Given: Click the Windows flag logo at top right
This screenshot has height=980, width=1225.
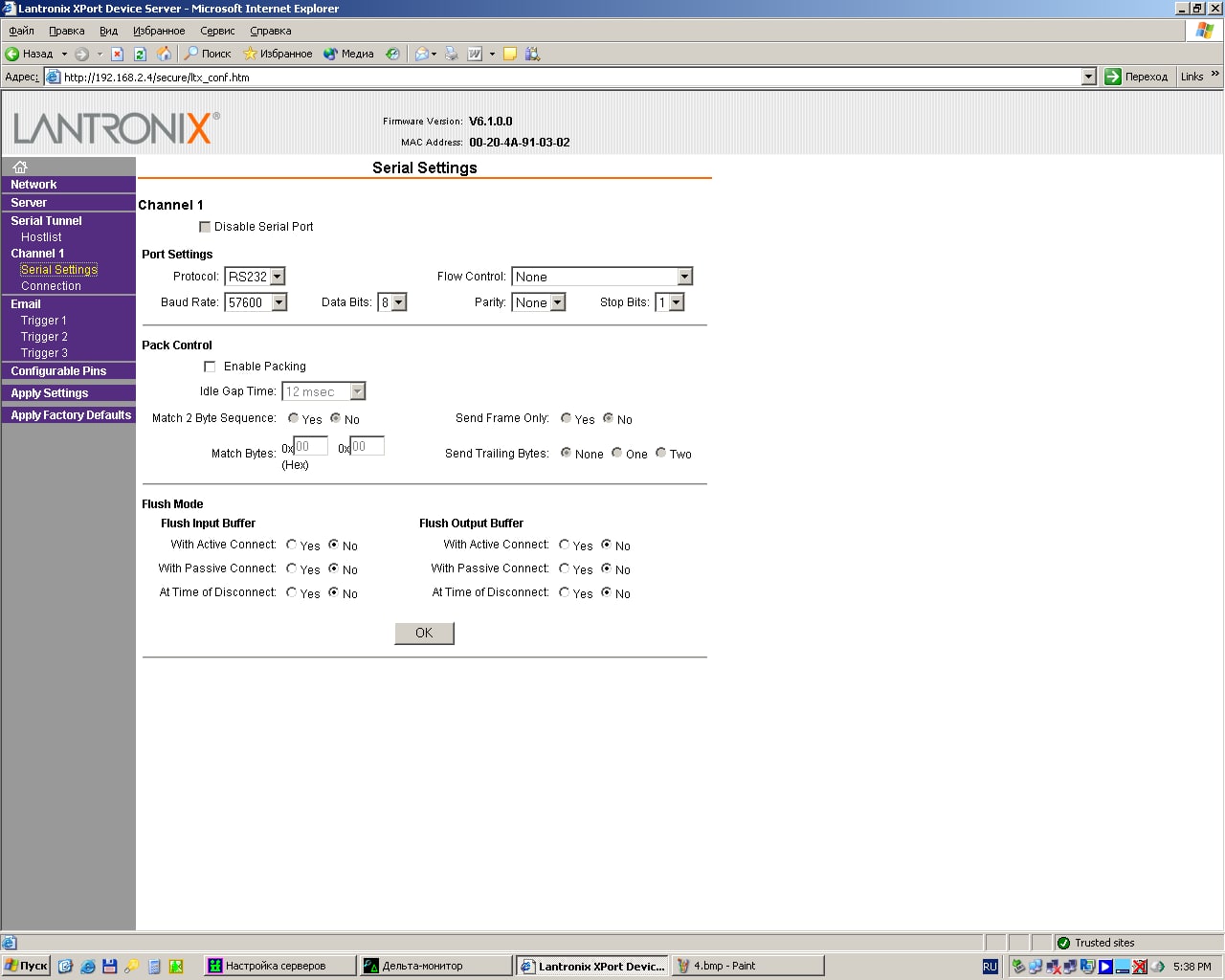Looking at the screenshot, I should coord(1205,31).
